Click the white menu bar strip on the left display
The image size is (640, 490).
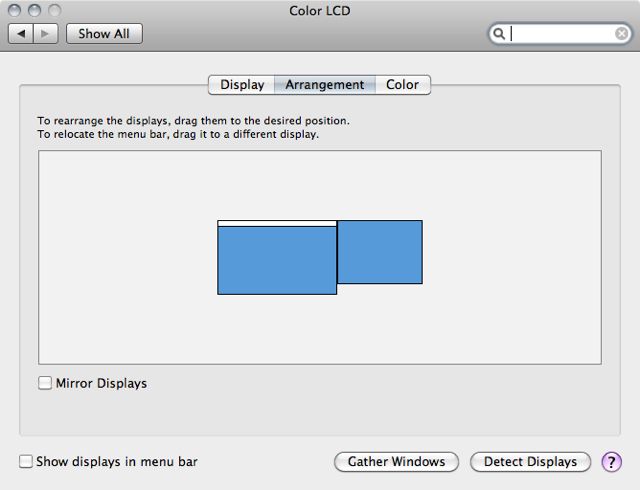click(x=277, y=223)
